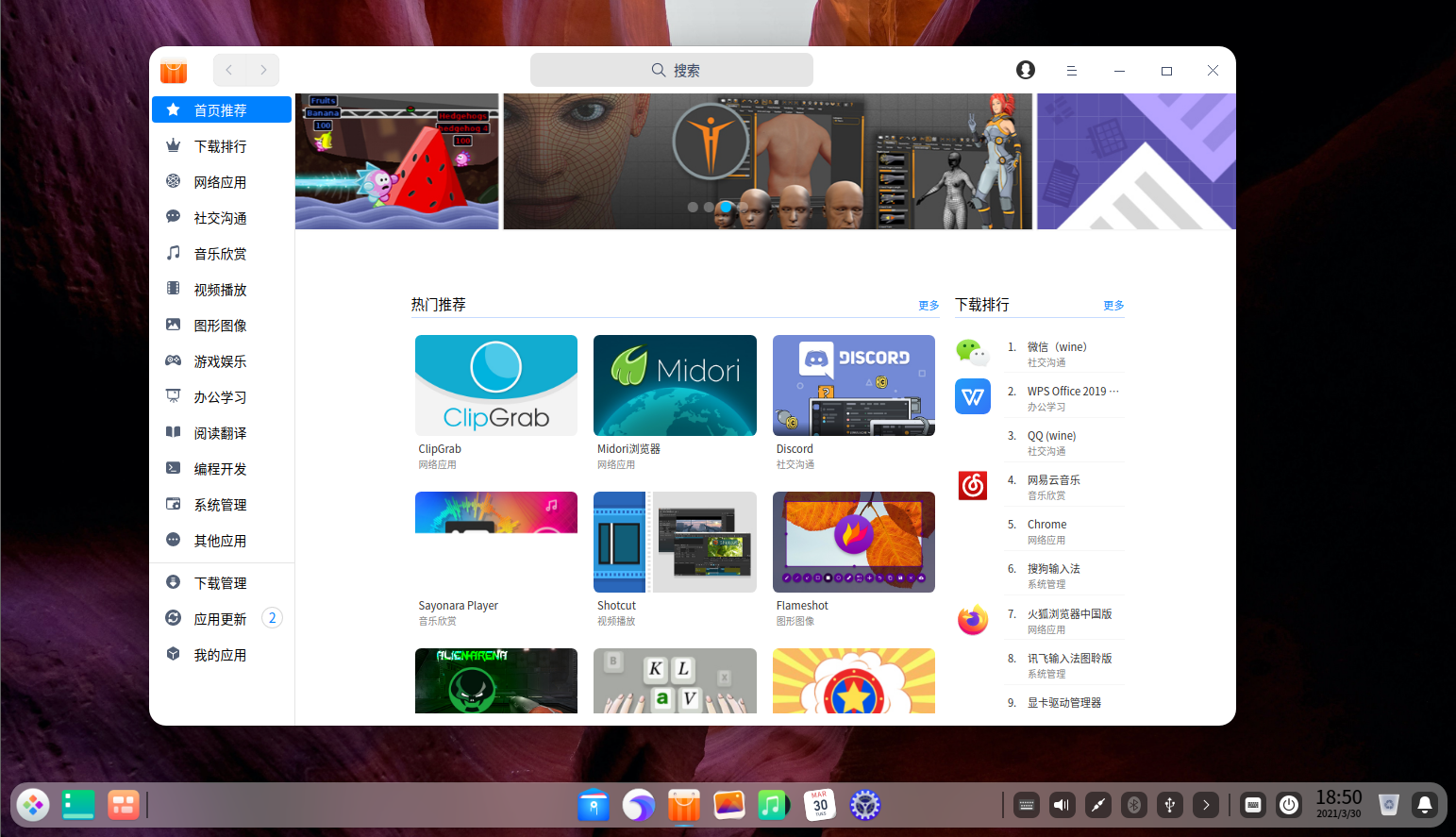The width and height of the screenshot is (1456, 837).
Task: Select the 社交沟通 sidebar category
Action: (x=222, y=218)
